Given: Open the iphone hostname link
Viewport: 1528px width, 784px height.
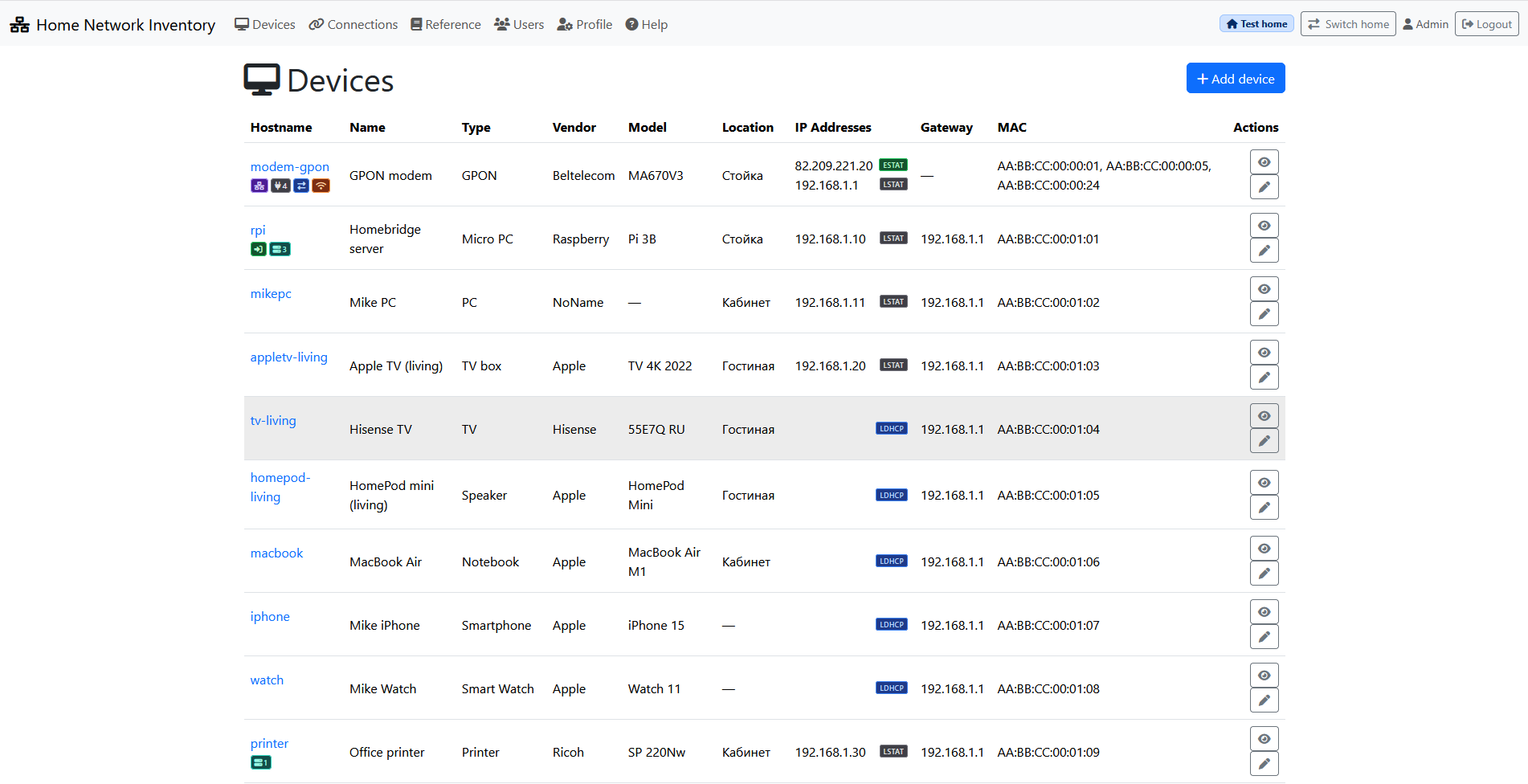Looking at the screenshot, I should click(x=270, y=616).
